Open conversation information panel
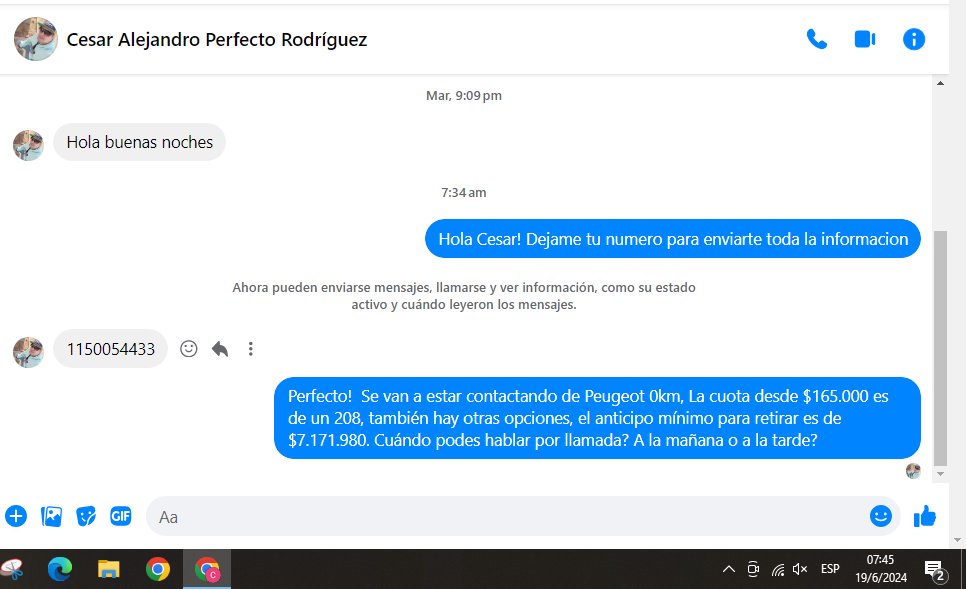The width and height of the screenshot is (966, 589). click(x=913, y=39)
